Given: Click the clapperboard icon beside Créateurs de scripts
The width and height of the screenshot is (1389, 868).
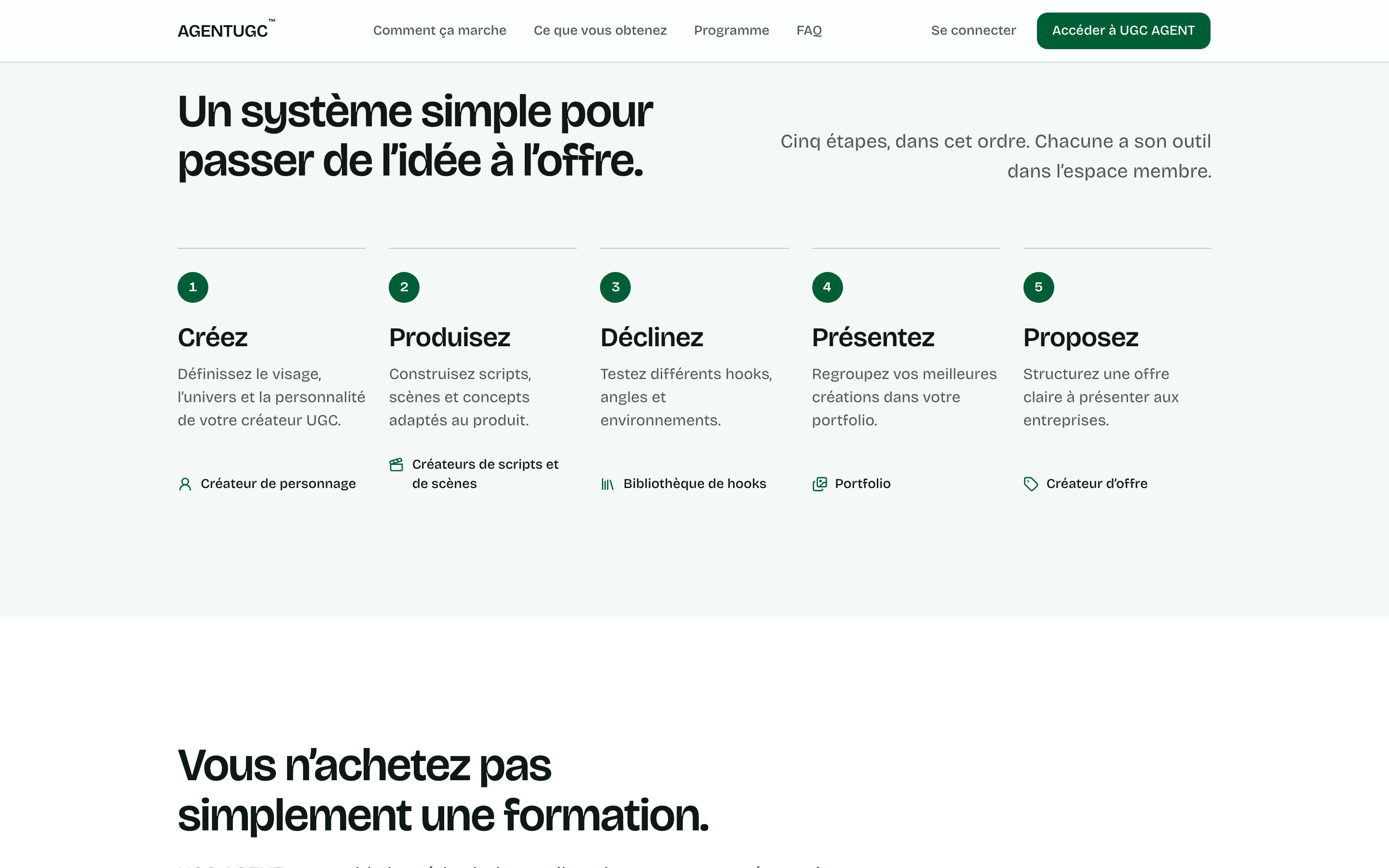Looking at the screenshot, I should coord(396,464).
